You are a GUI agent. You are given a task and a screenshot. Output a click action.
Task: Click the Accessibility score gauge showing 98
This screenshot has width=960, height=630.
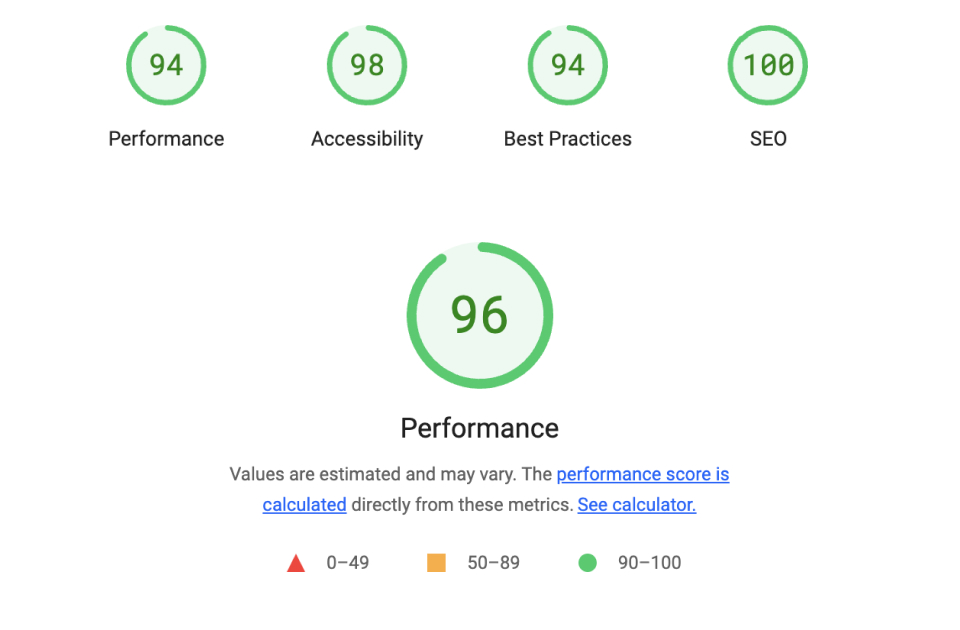(x=366, y=65)
